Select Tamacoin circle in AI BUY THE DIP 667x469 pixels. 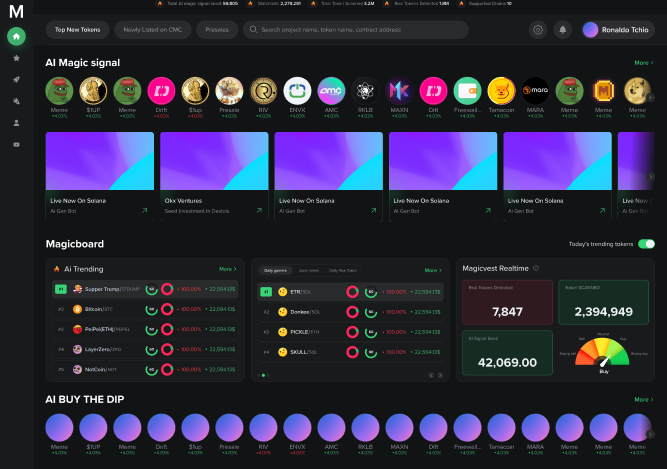click(502, 428)
